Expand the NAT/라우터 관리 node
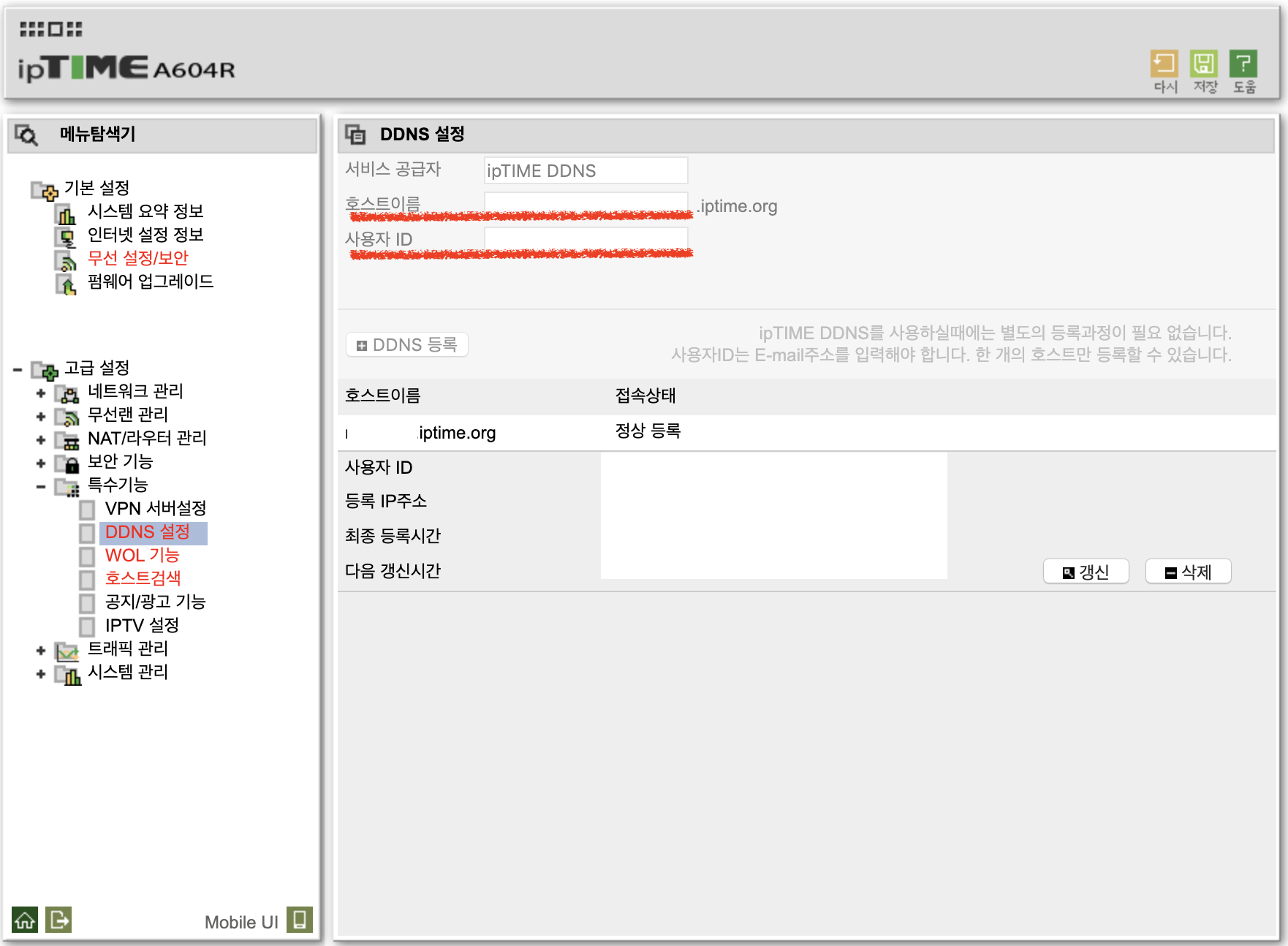Viewport: 1288px width, 946px height. [x=41, y=440]
